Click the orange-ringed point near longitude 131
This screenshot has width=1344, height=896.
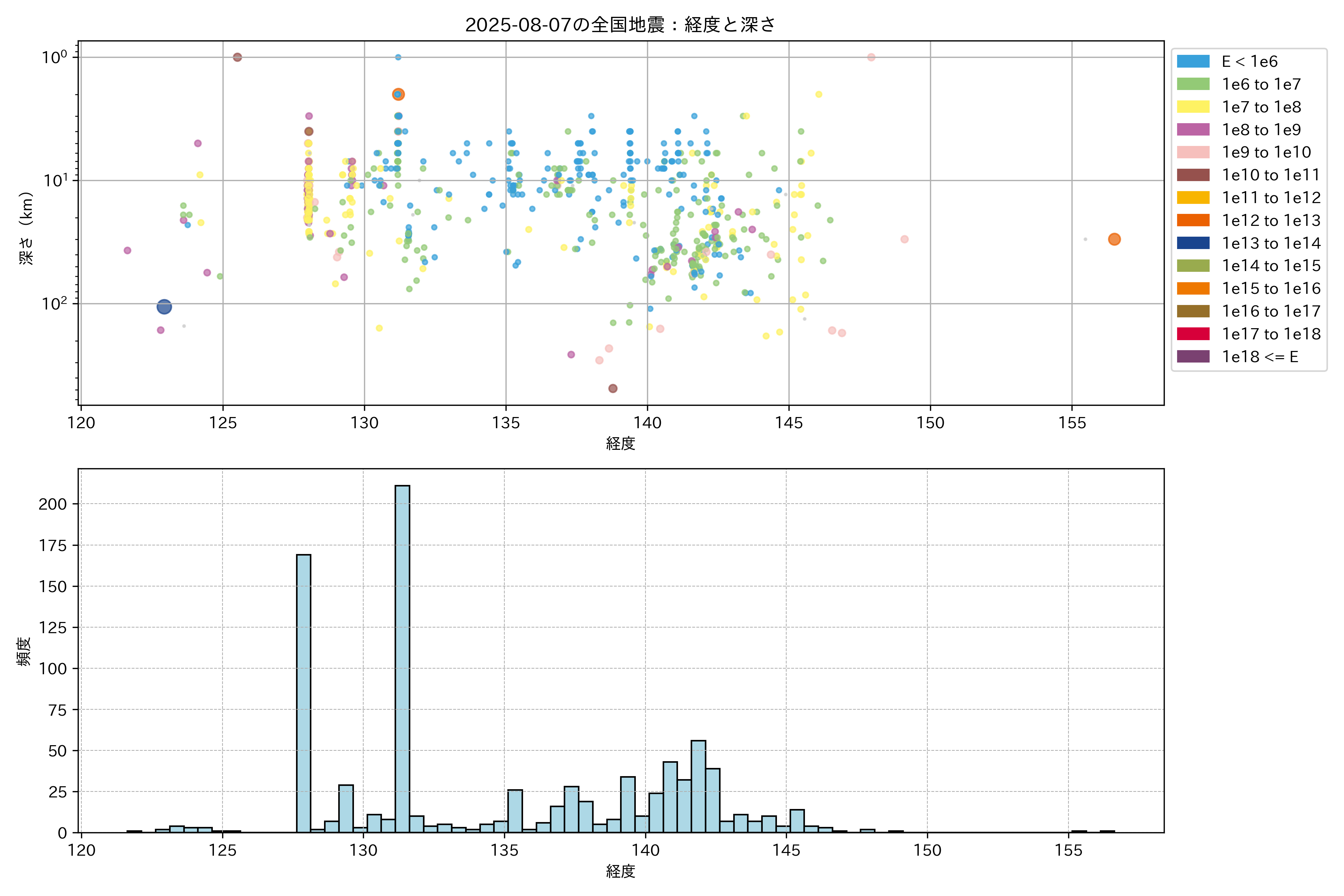point(398,94)
